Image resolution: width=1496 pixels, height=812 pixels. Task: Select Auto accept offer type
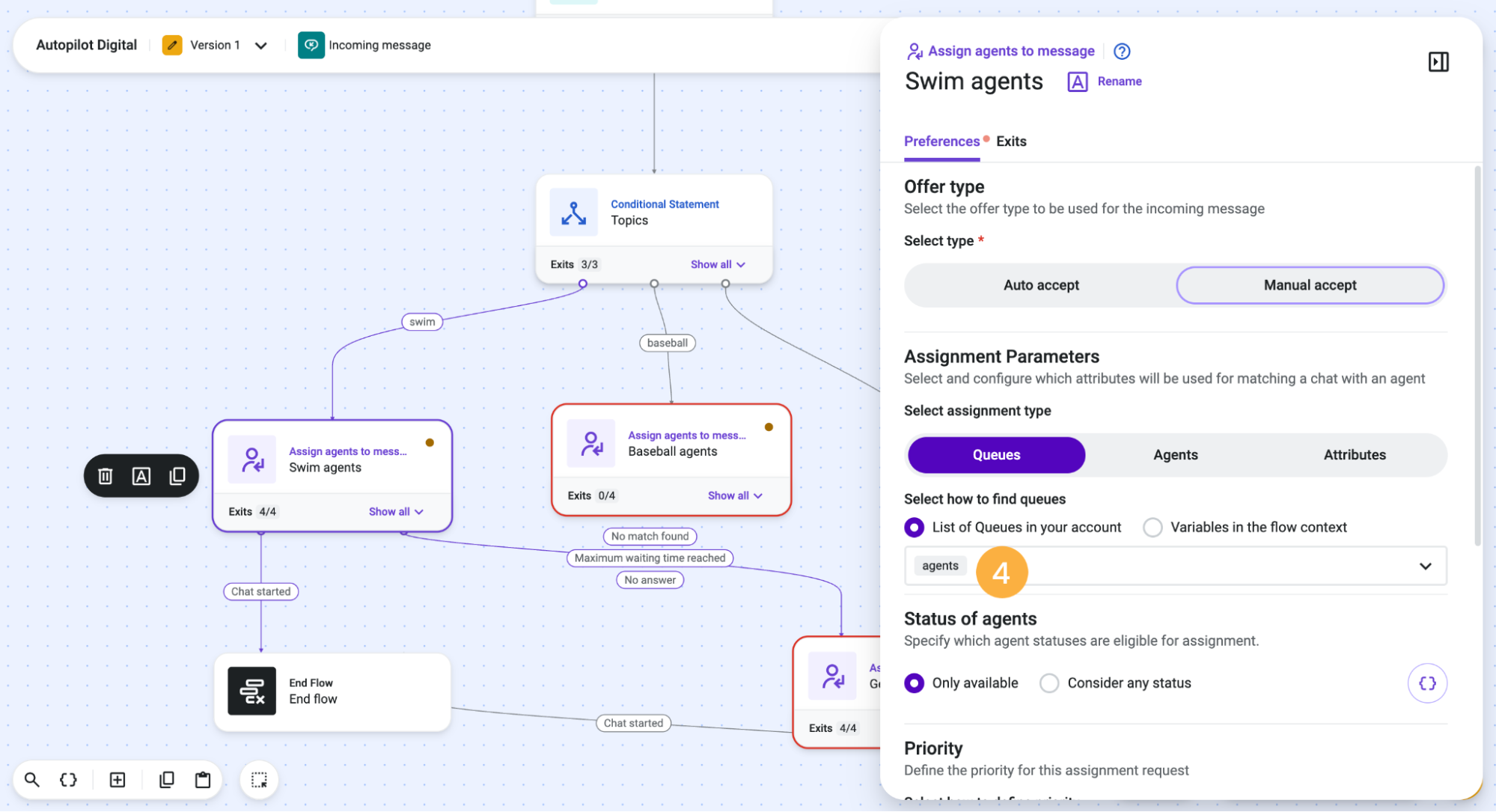pyautogui.click(x=1041, y=285)
